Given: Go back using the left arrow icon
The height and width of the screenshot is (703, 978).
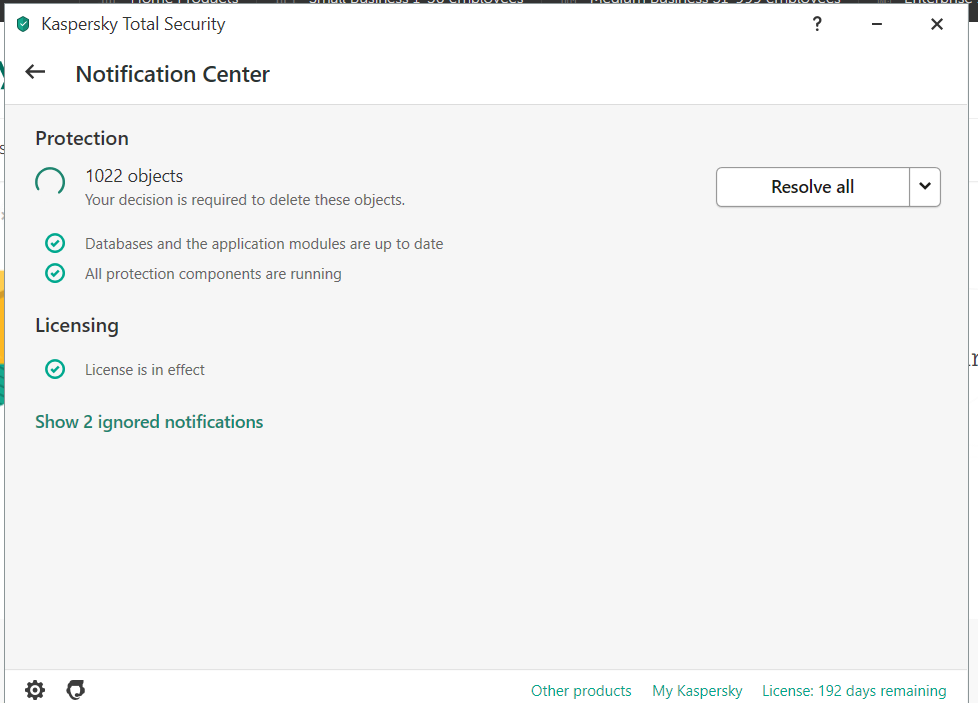Looking at the screenshot, I should click(x=35, y=72).
